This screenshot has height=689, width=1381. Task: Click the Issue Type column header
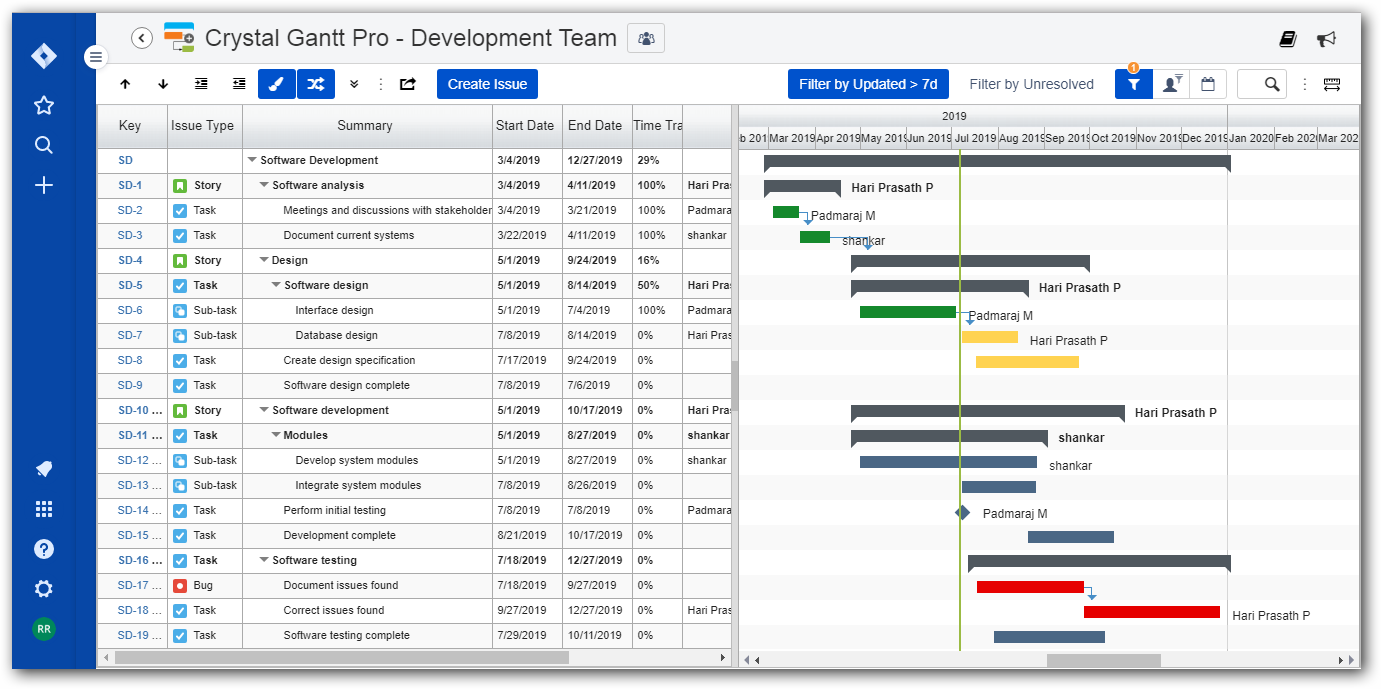point(205,126)
